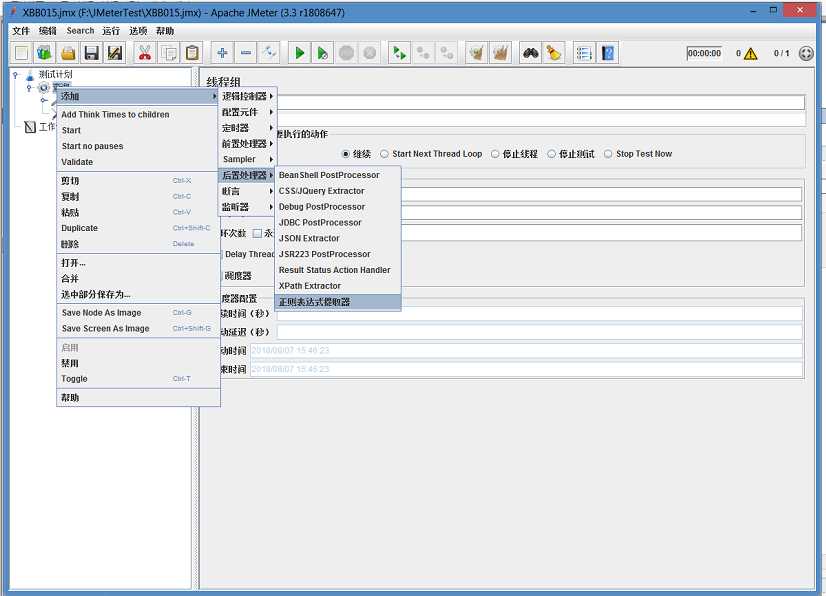Click the Function Helper list icon
This screenshot has width=826, height=596.
pyautogui.click(x=584, y=53)
